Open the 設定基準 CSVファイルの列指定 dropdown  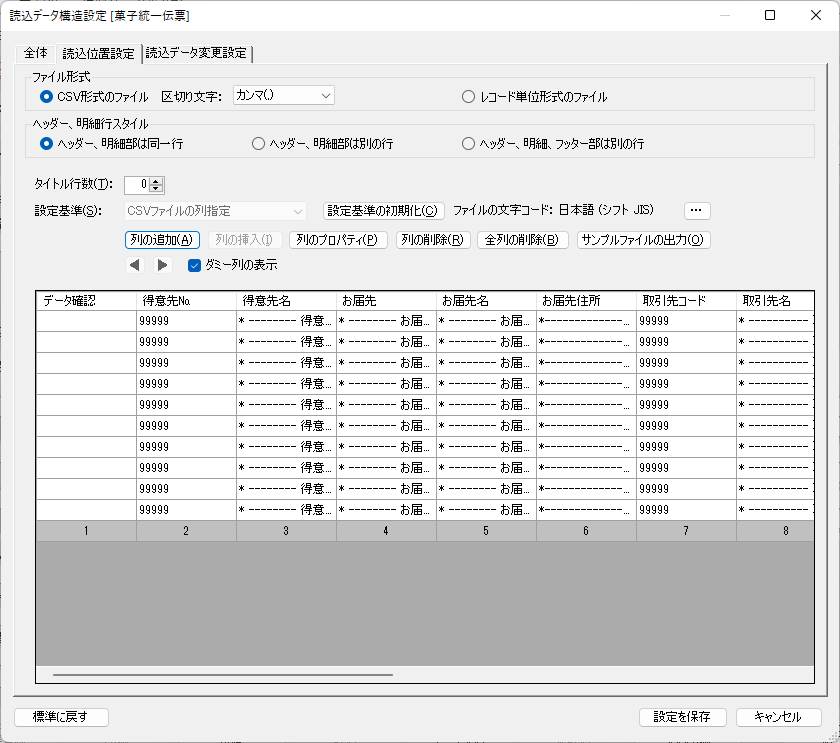tap(215, 211)
